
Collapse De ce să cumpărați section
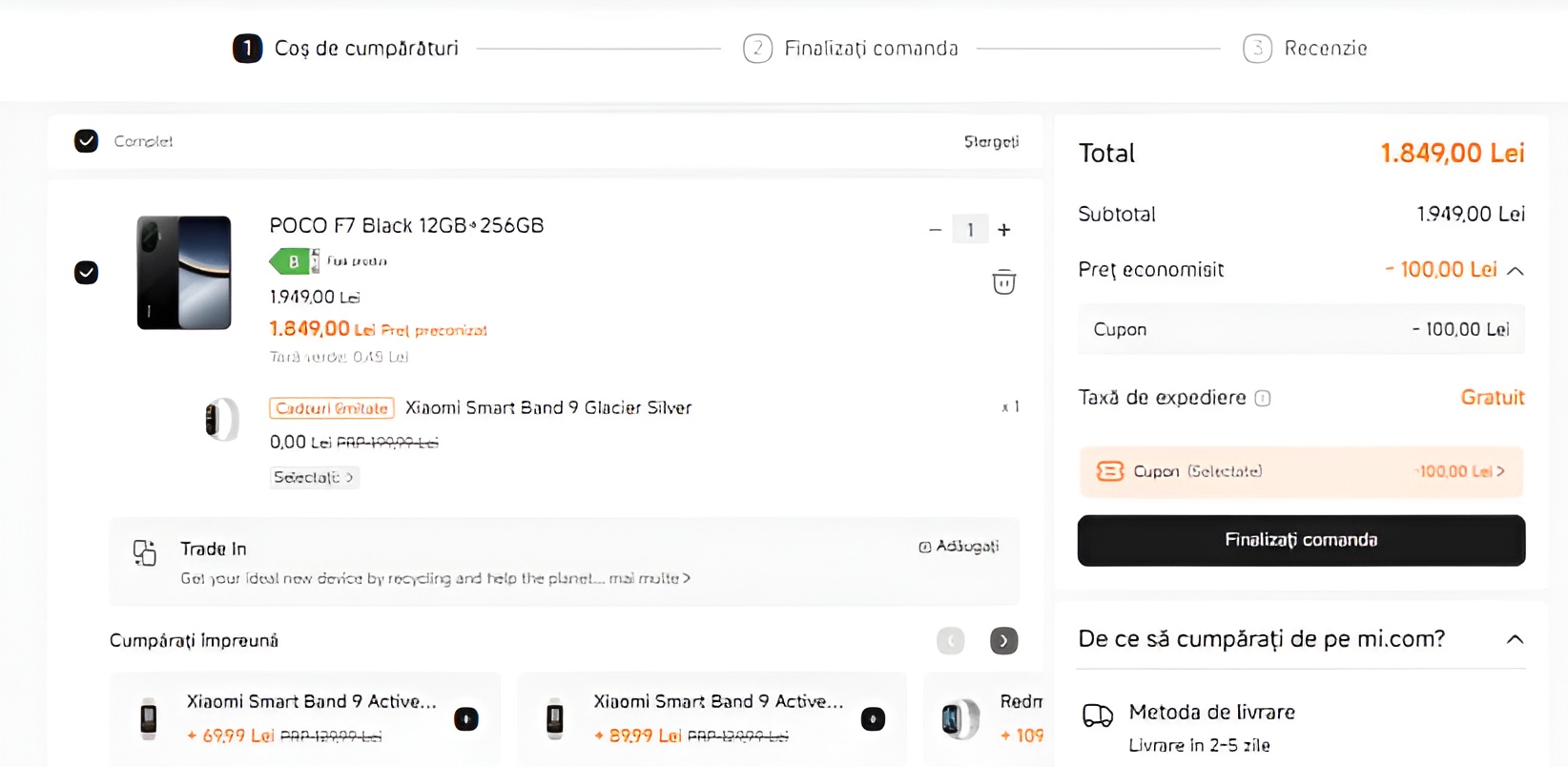coord(1515,639)
